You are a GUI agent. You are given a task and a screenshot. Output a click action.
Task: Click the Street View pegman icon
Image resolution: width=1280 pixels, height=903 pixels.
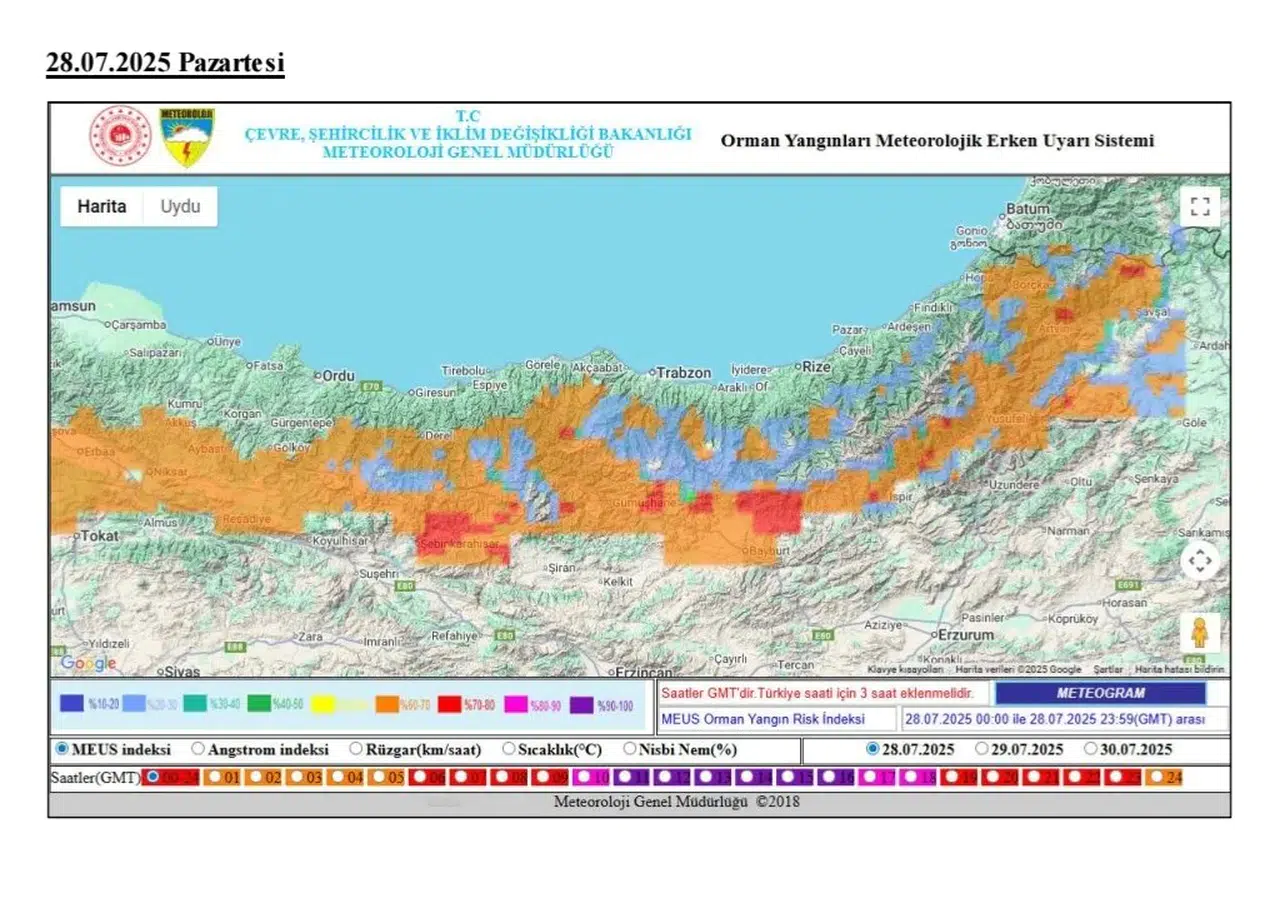1199,633
